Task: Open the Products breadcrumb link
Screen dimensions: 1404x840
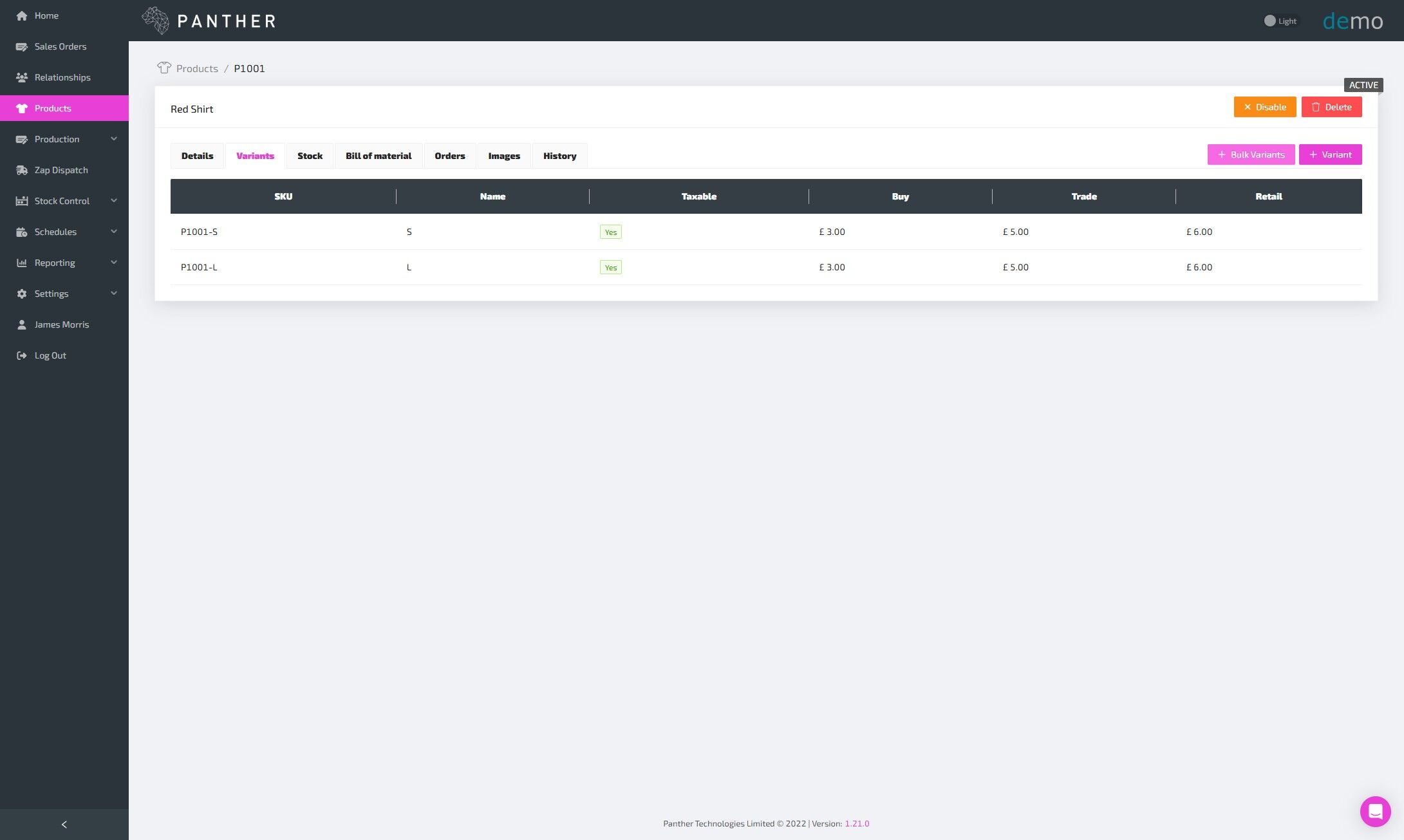Action: click(197, 68)
